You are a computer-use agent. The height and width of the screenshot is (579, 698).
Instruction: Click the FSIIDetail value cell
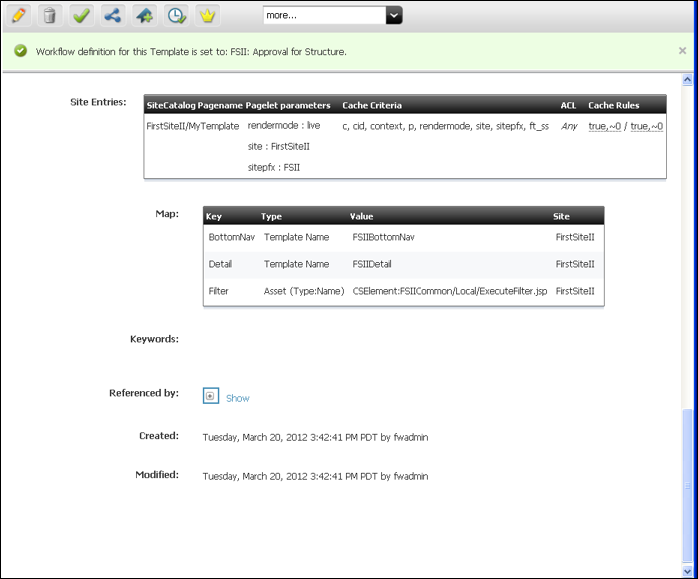point(372,264)
